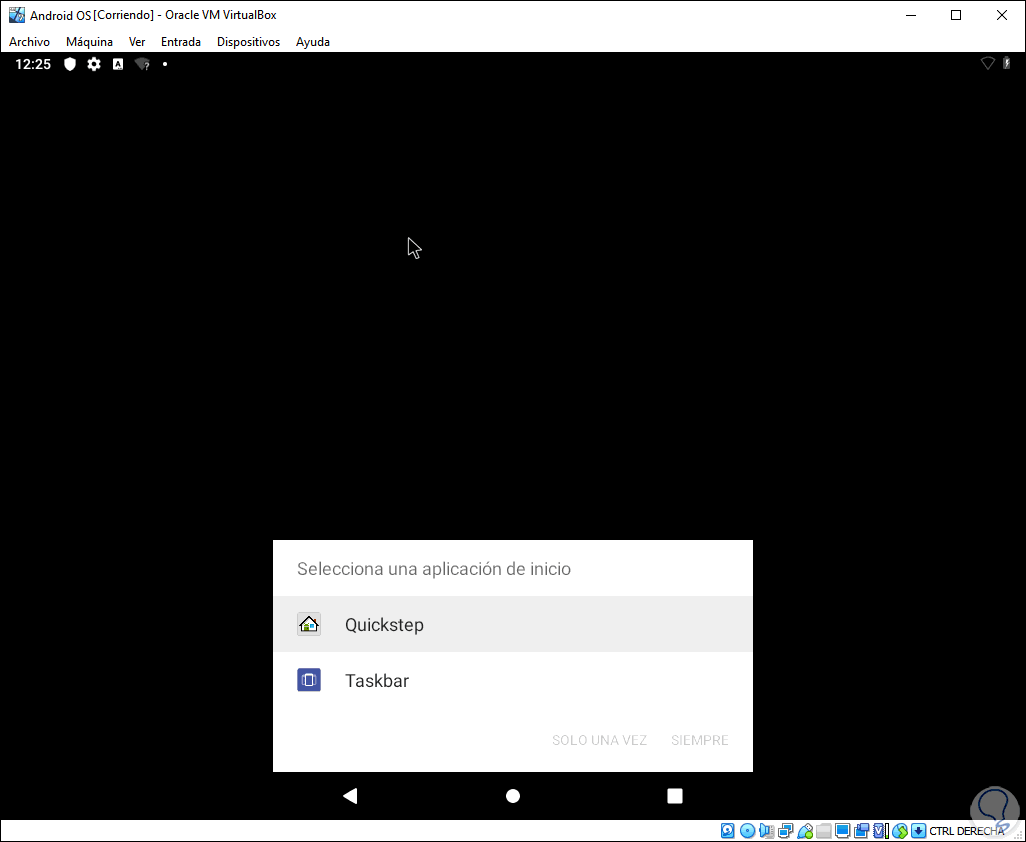Open the Entrada menu

pyautogui.click(x=181, y=42)
